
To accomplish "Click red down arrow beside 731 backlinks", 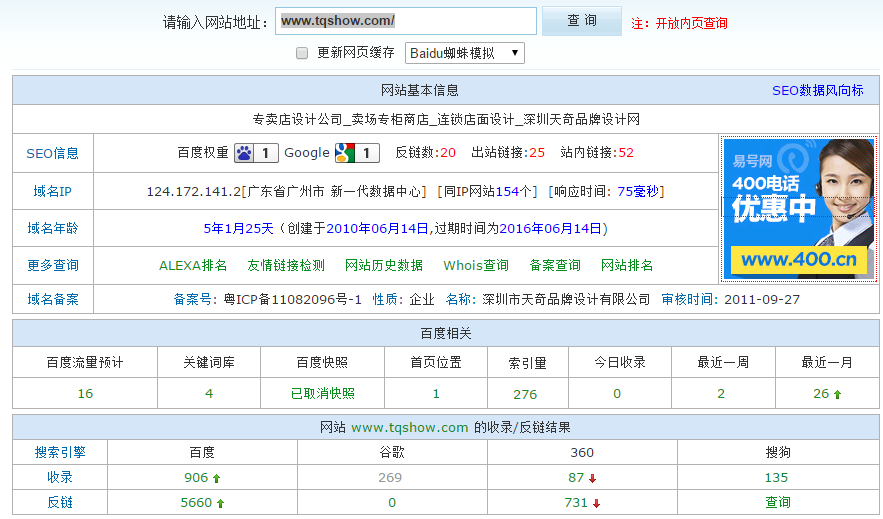I will click(x=596, y=503).
